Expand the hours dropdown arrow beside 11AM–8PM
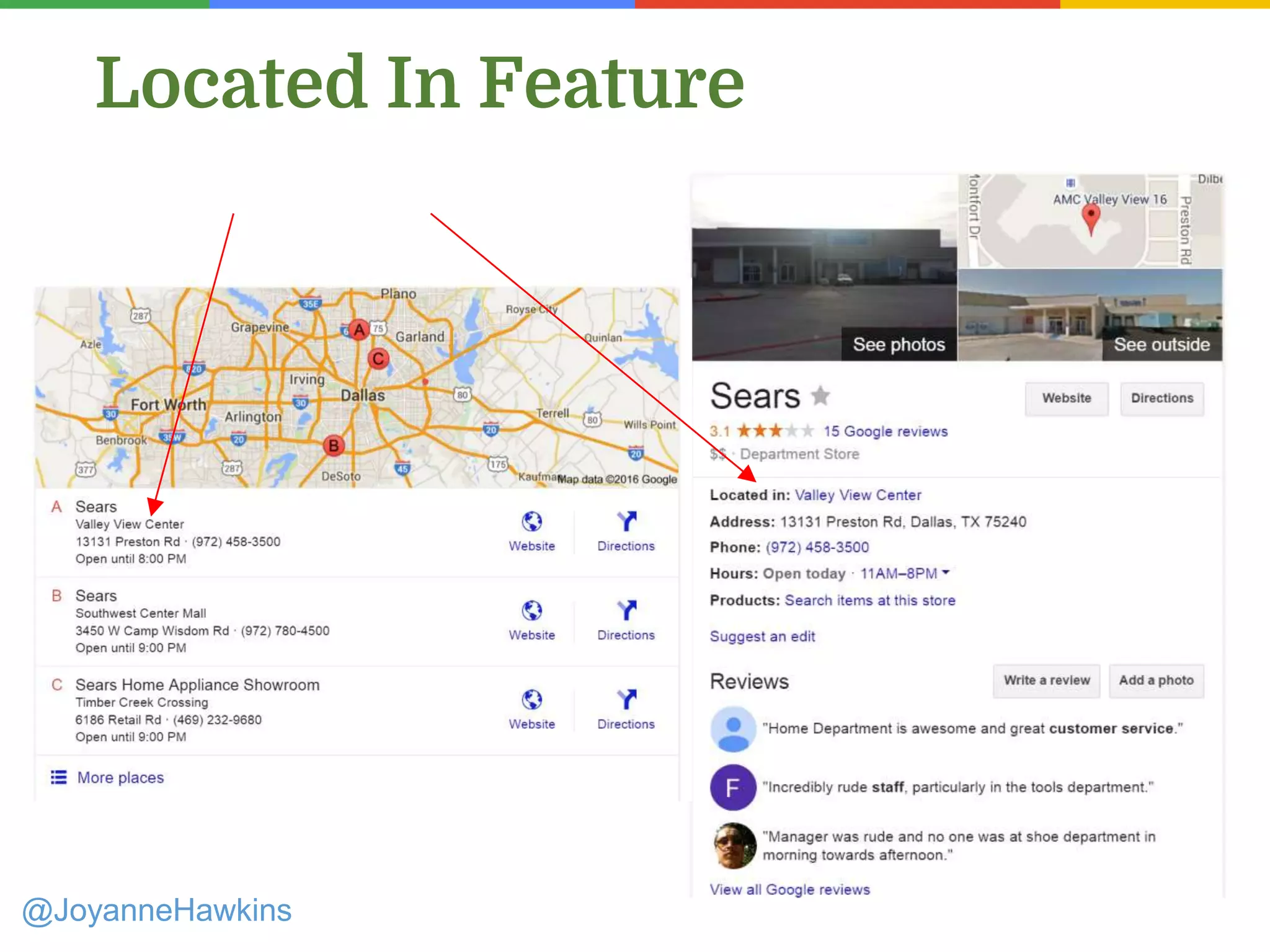 coord(946,573)
